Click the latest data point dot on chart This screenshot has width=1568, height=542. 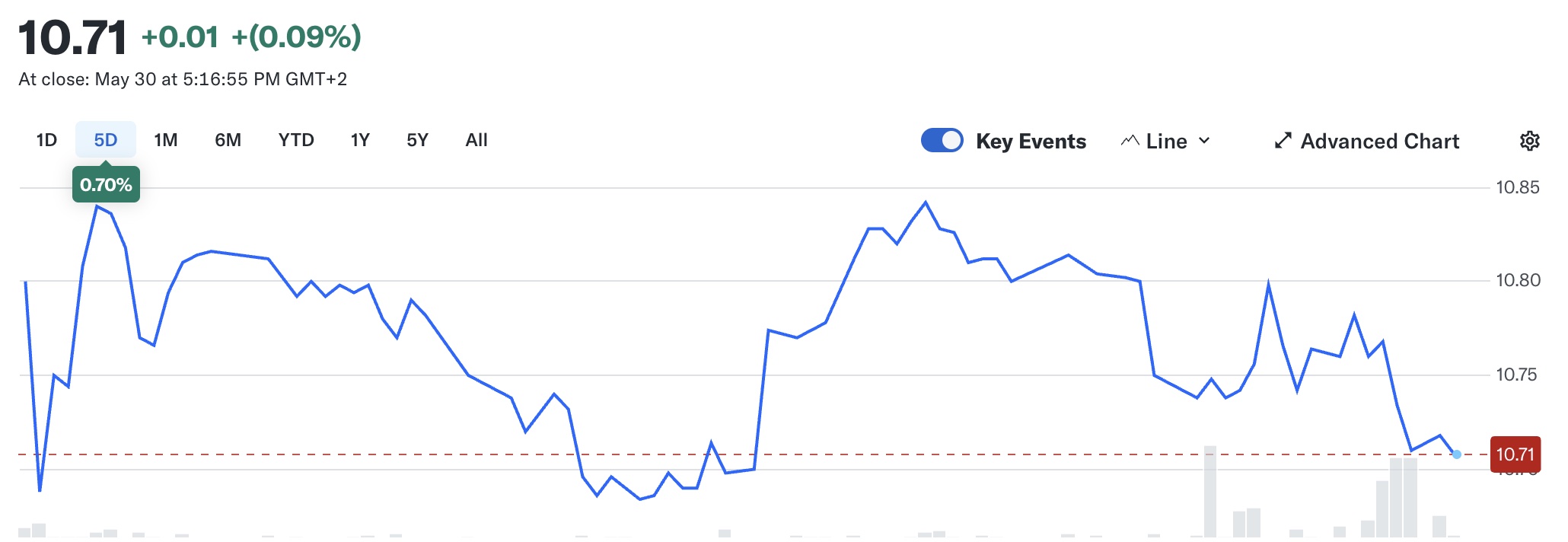(x=1456, y=454)
